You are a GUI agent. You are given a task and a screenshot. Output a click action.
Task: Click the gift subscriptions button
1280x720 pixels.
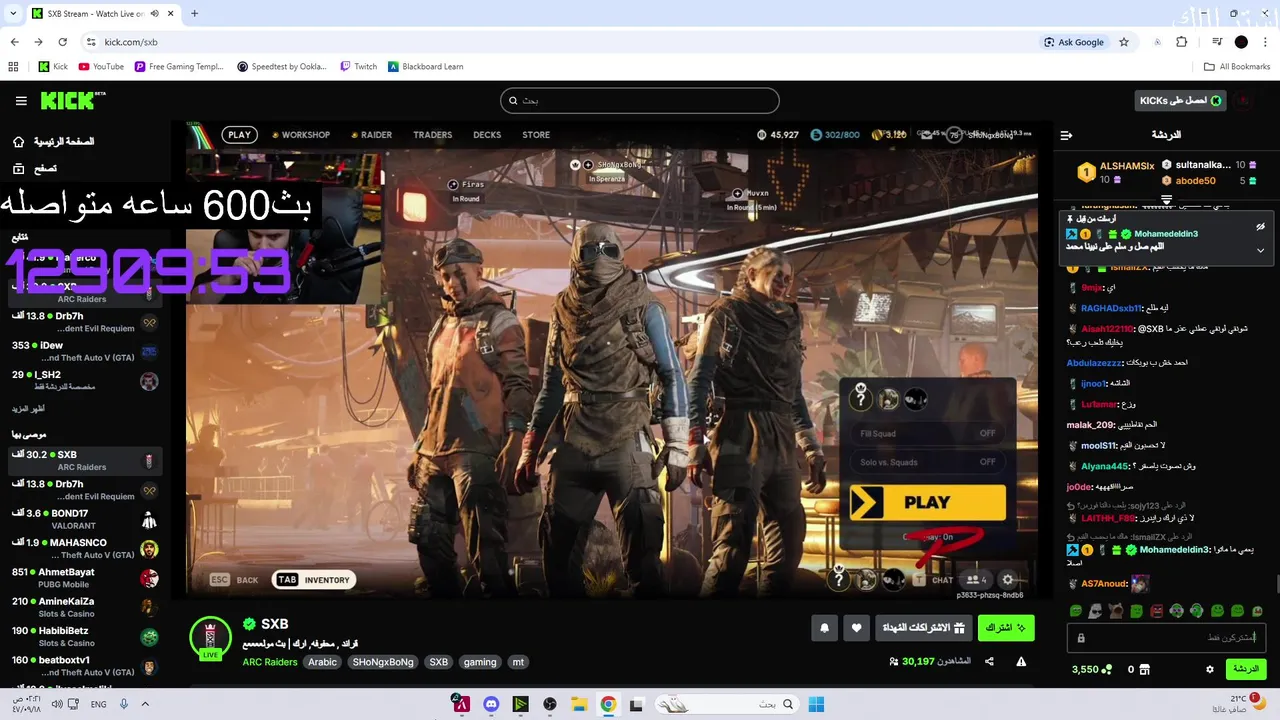(923, 628)
